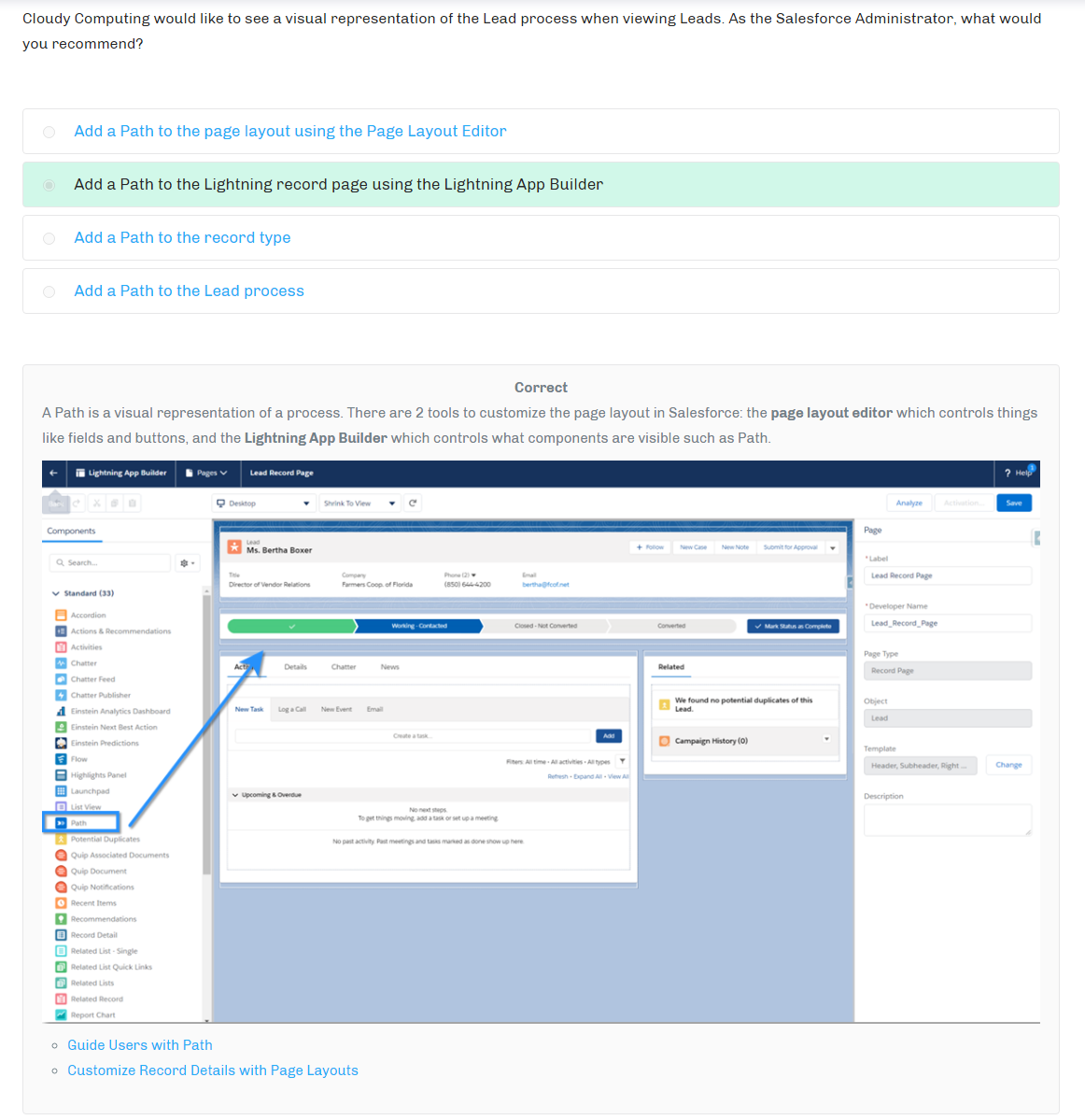Select the Path component icon

pos(61,824)
